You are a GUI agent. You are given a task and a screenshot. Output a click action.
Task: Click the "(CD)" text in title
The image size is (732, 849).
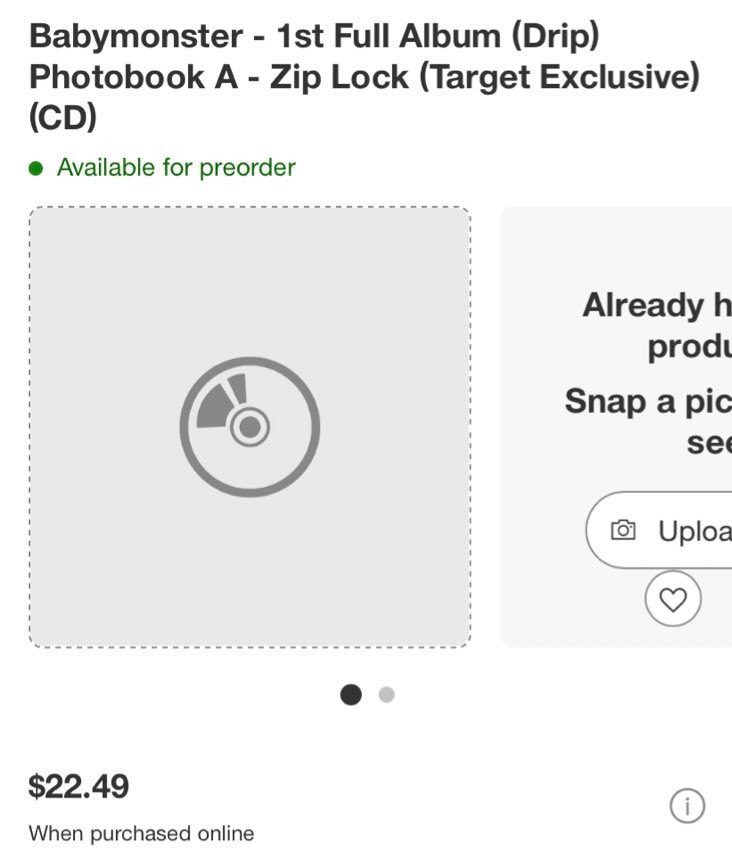click(x=63, y=118)
